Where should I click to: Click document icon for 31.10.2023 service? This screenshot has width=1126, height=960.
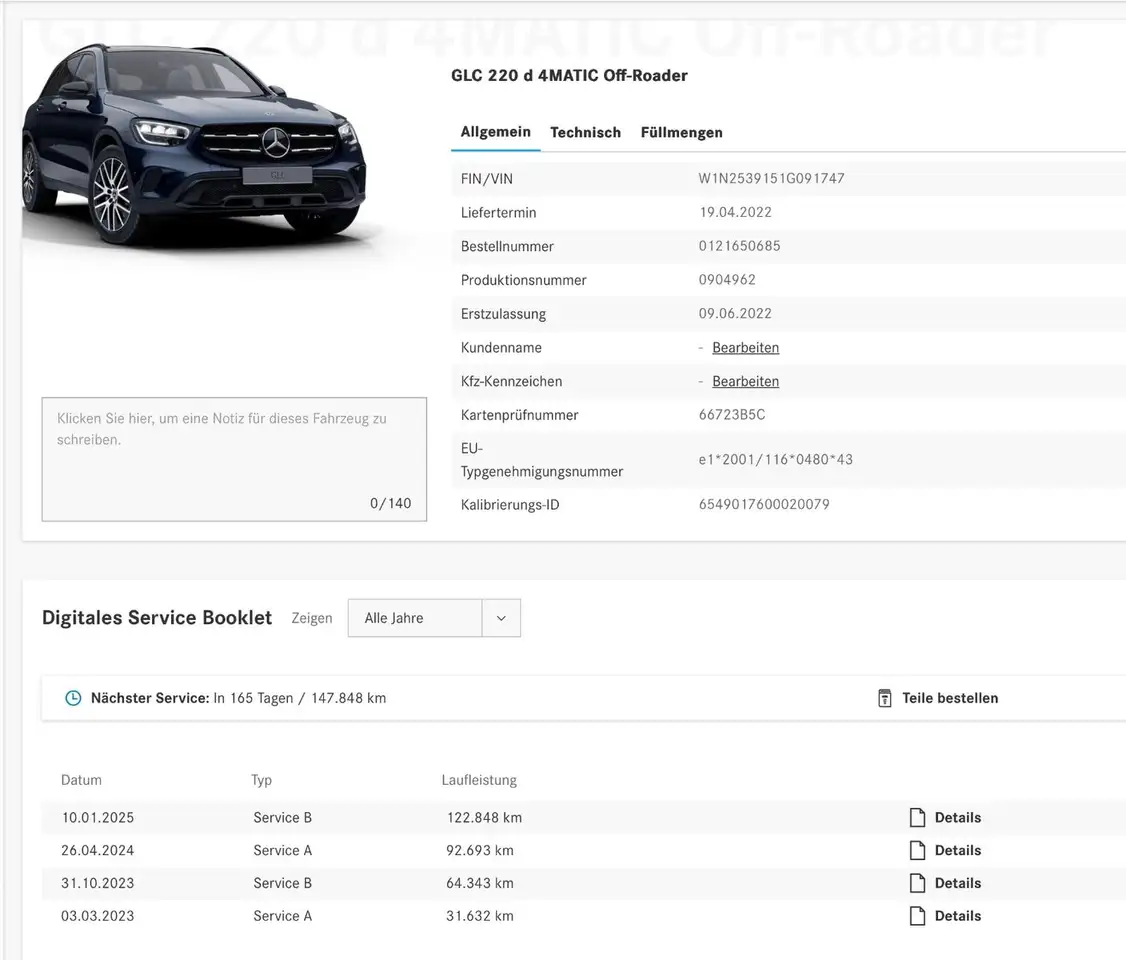(x=917, y=883)
